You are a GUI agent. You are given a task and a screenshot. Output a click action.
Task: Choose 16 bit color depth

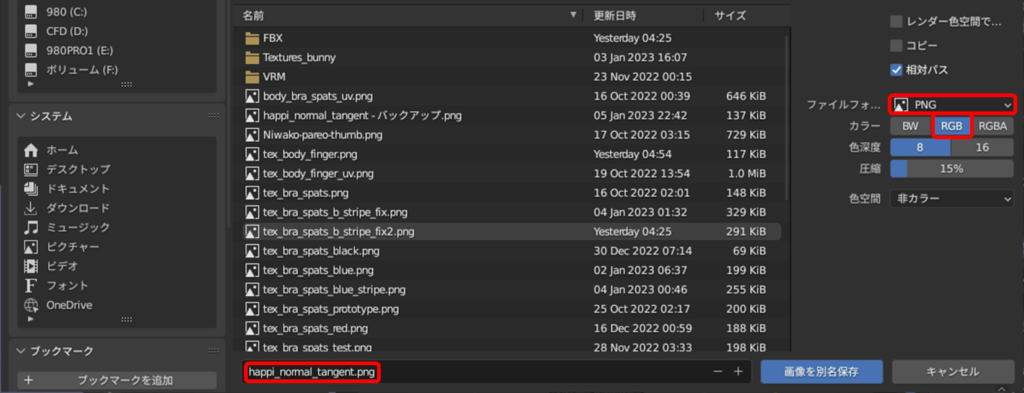[x=982, y=148]
